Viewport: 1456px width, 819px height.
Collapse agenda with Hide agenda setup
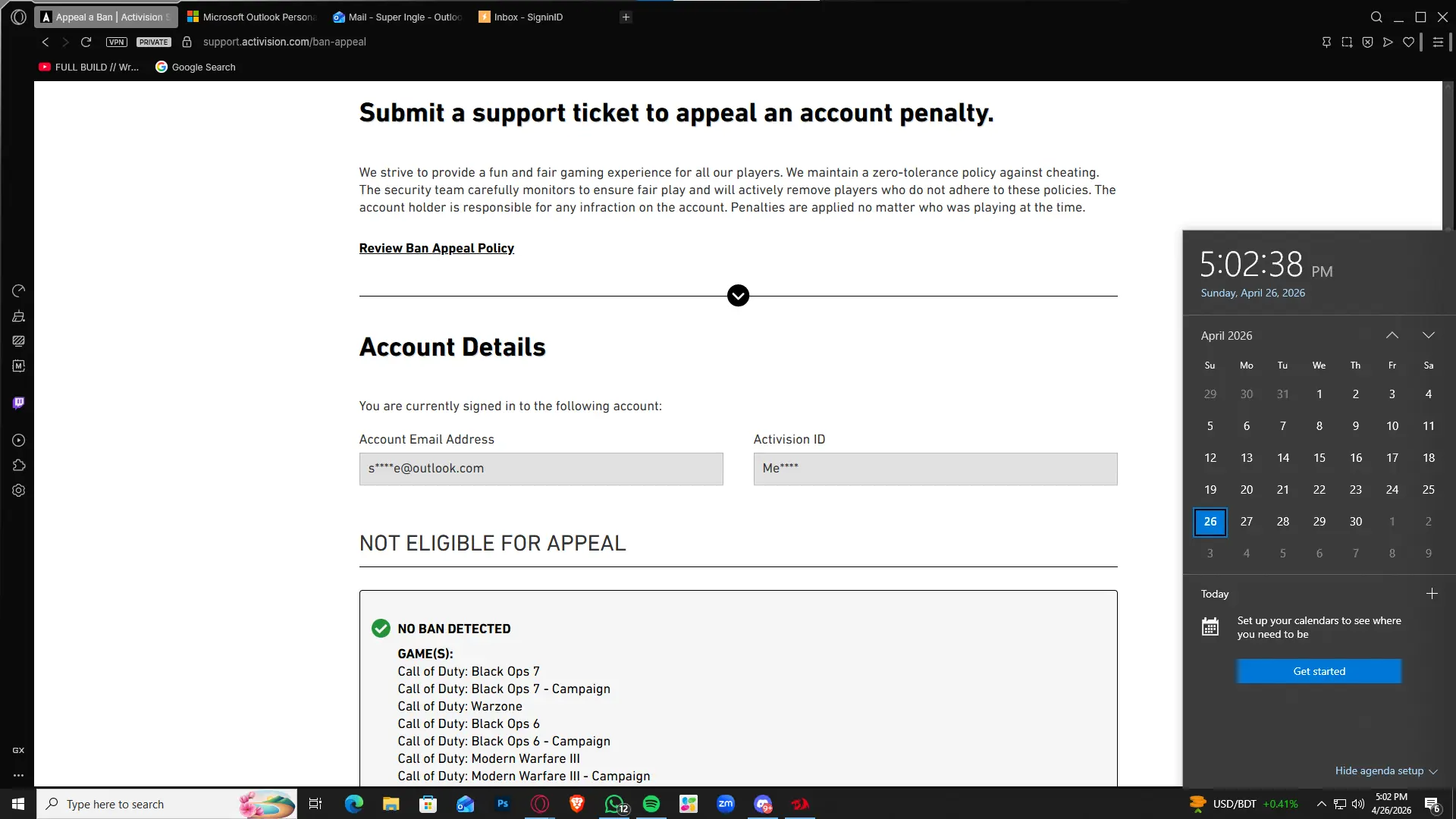click(x=1385, y=771)
